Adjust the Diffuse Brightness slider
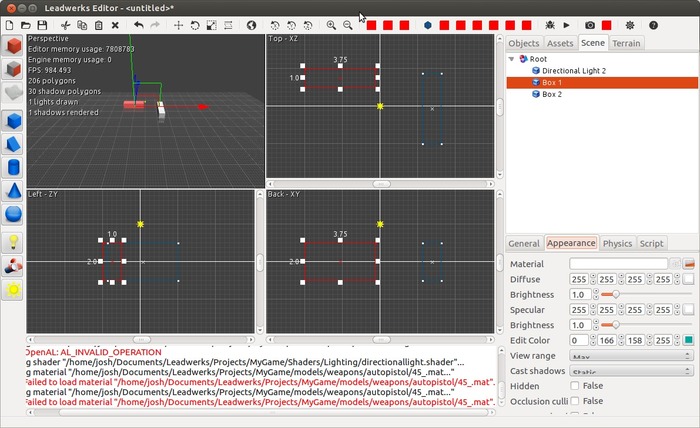The height and width of the screenshot is (428, 700). (647, 295)
